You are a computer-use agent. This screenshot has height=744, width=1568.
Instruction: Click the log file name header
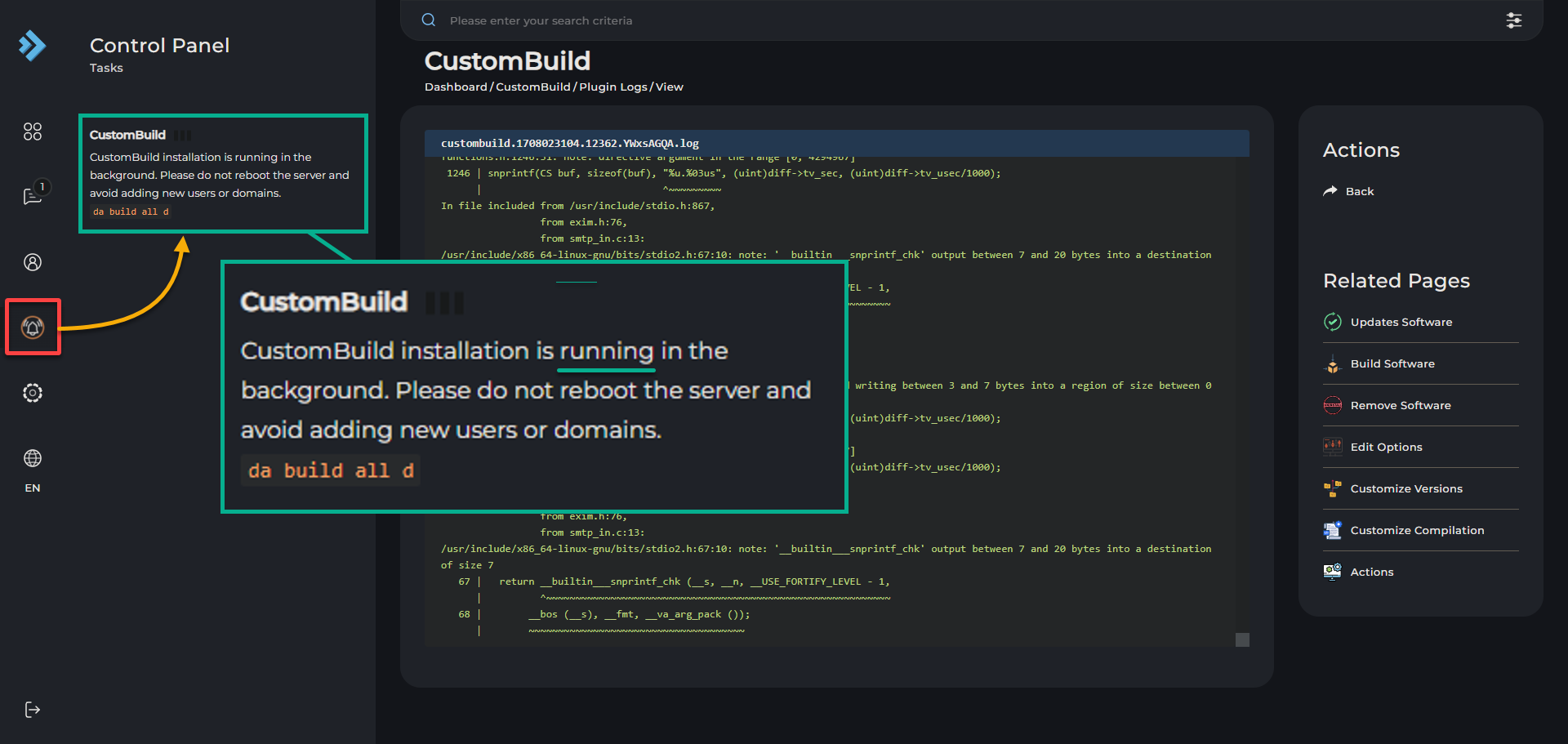pyautogui.click(x=570, y=143)
